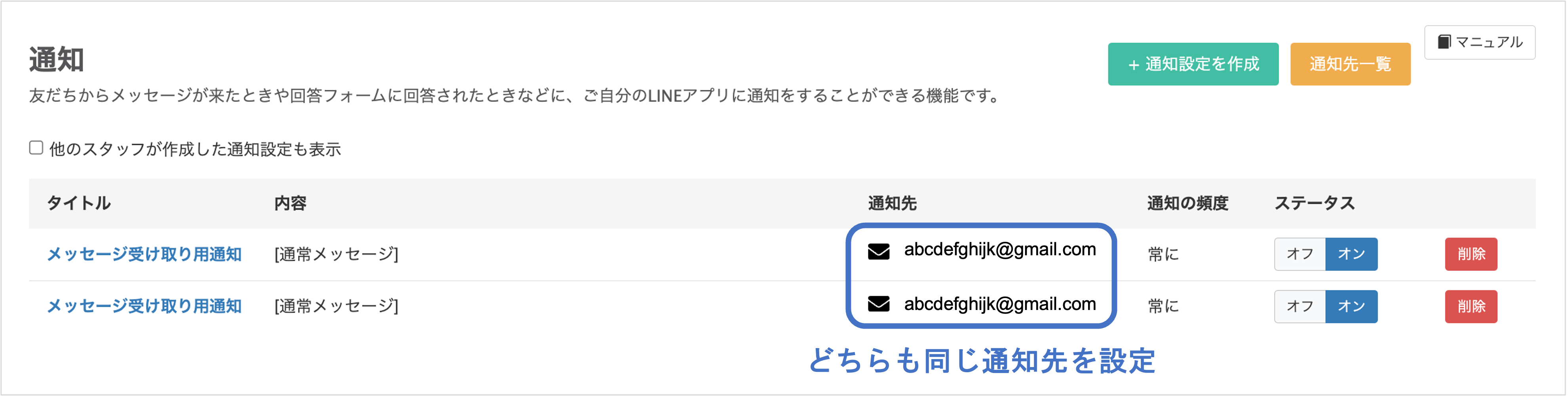This screenshot has height=396, width=1568.
Task: Click the タイトル column header
Action: 78,203
